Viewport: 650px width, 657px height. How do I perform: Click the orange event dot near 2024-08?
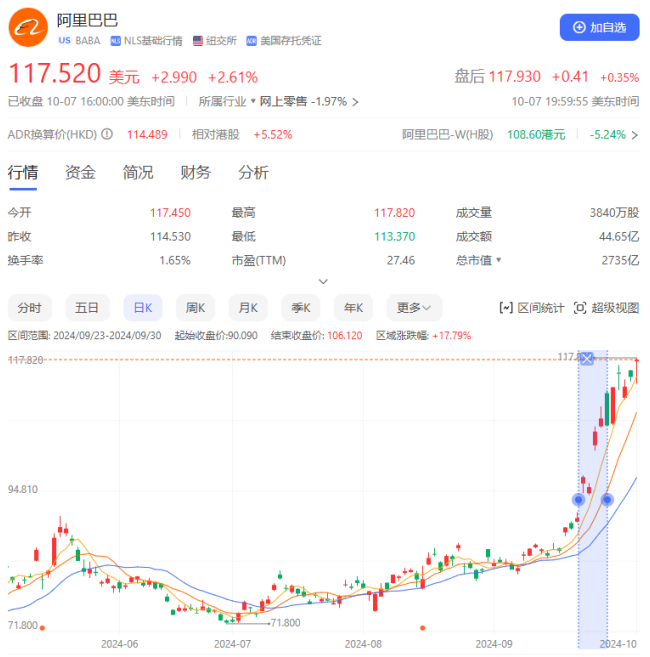coord(422,628)
